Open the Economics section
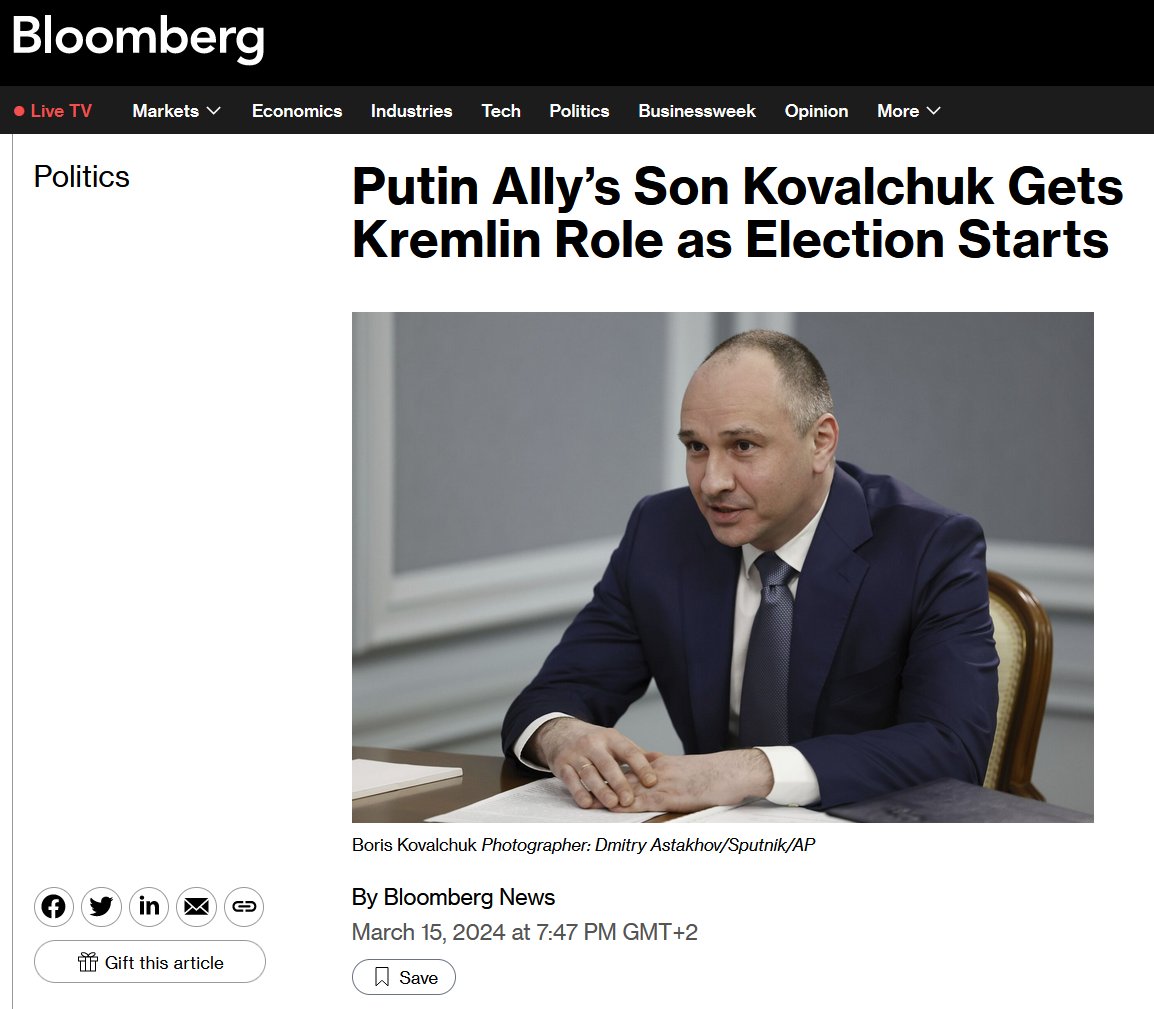Screen dimensions: 1154x1009 tap(297, 111)
